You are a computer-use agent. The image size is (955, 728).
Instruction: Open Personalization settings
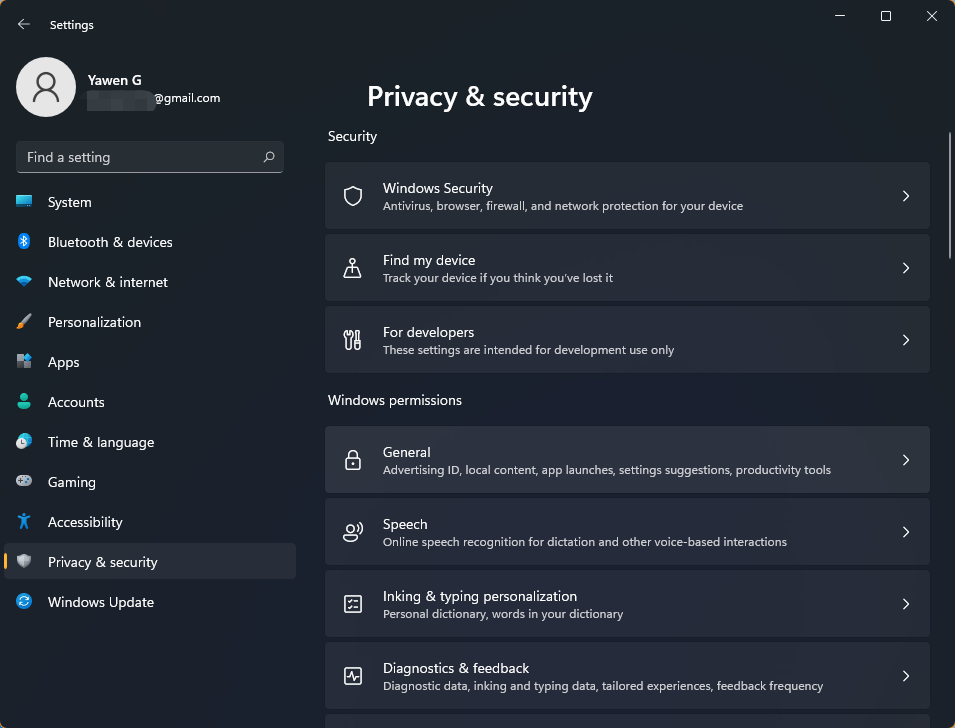coord(150,322)
